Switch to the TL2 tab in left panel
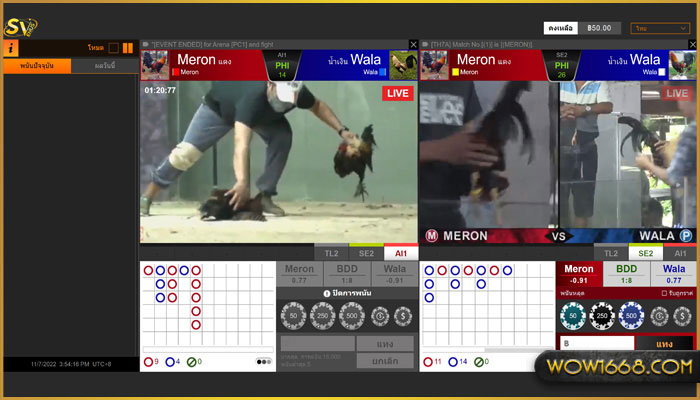The width and height of the screenshot is (700, 400). 331,253
